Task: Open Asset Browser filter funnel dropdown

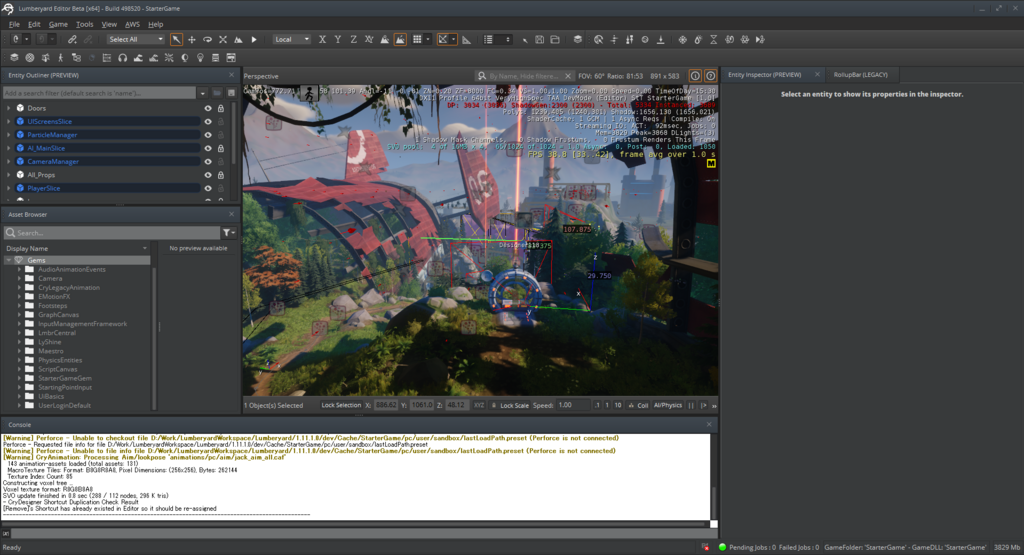Action: point(229,232)
